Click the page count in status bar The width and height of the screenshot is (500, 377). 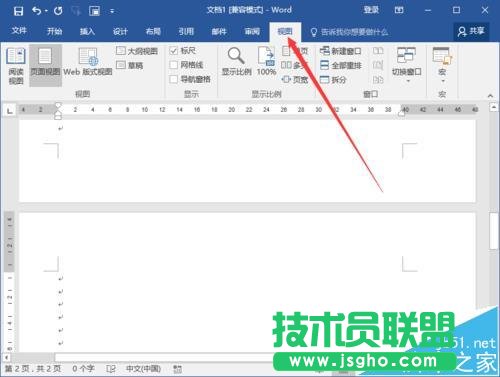tap(33, 368)
